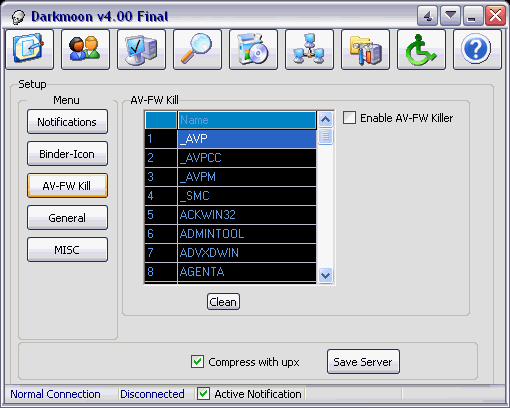Viewport: 510px width, 408px height.
Task: Click the software box with CD icon
Action: pyautogui.click(x=253, y=49)
